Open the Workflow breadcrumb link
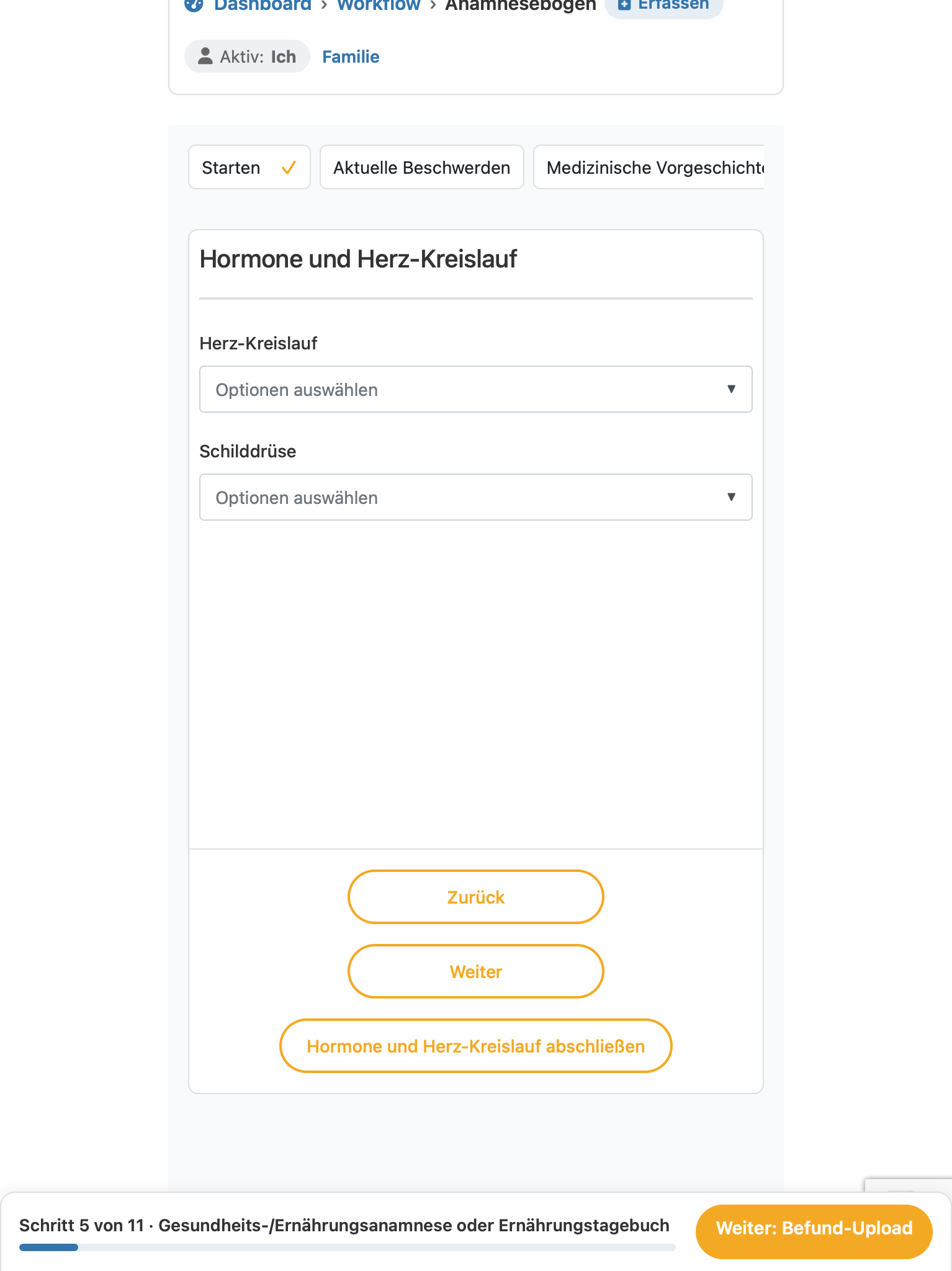952x1271 pixels. pos(379,6)
